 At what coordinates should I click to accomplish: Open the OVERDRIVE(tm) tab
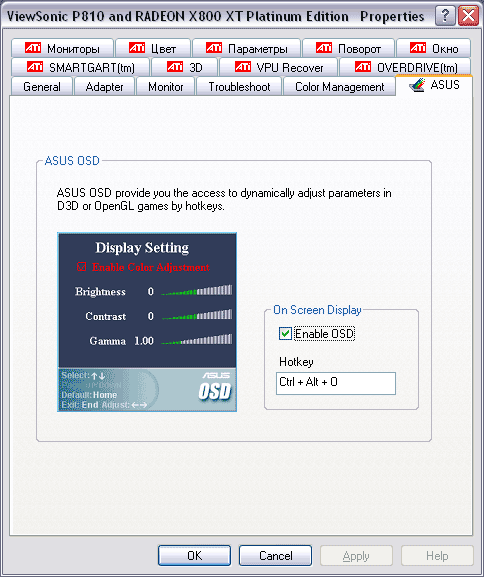[x=405, y=67]
